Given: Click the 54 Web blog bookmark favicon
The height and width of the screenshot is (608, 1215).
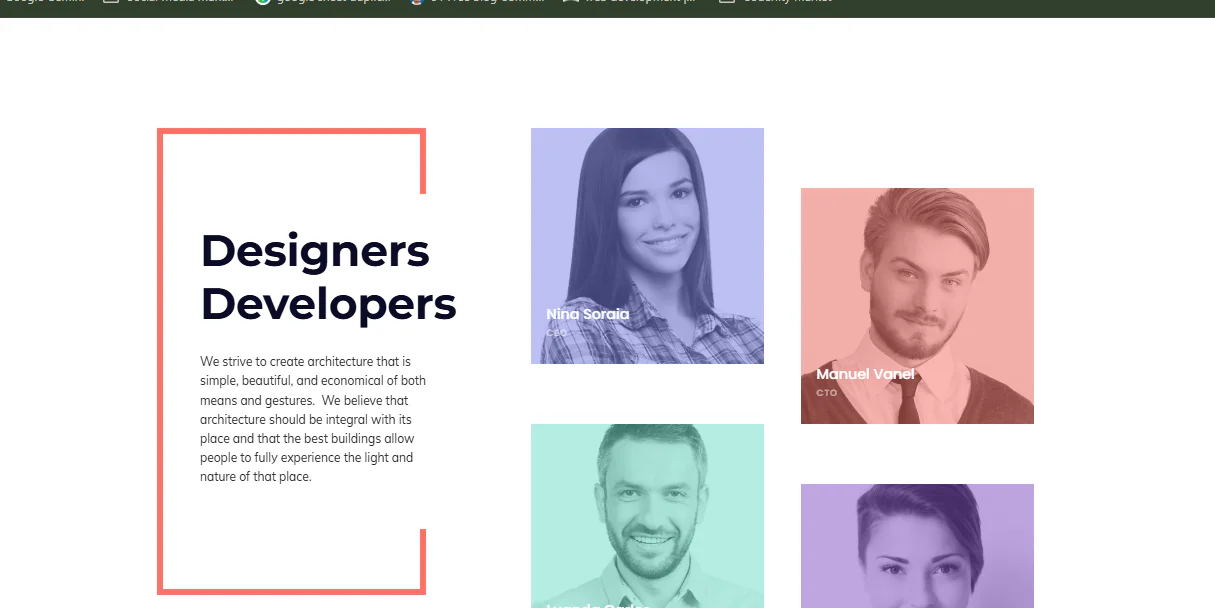Looking at the screenshot, I should pos(416,2).
